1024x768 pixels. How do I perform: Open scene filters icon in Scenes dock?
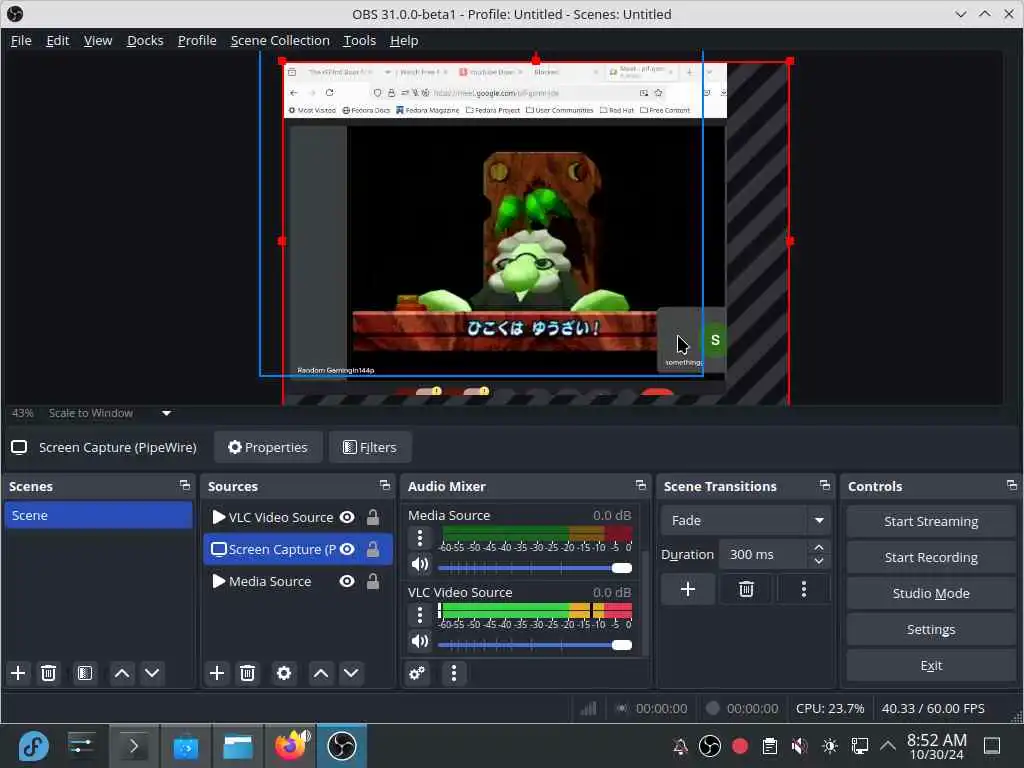pos(84,673)
